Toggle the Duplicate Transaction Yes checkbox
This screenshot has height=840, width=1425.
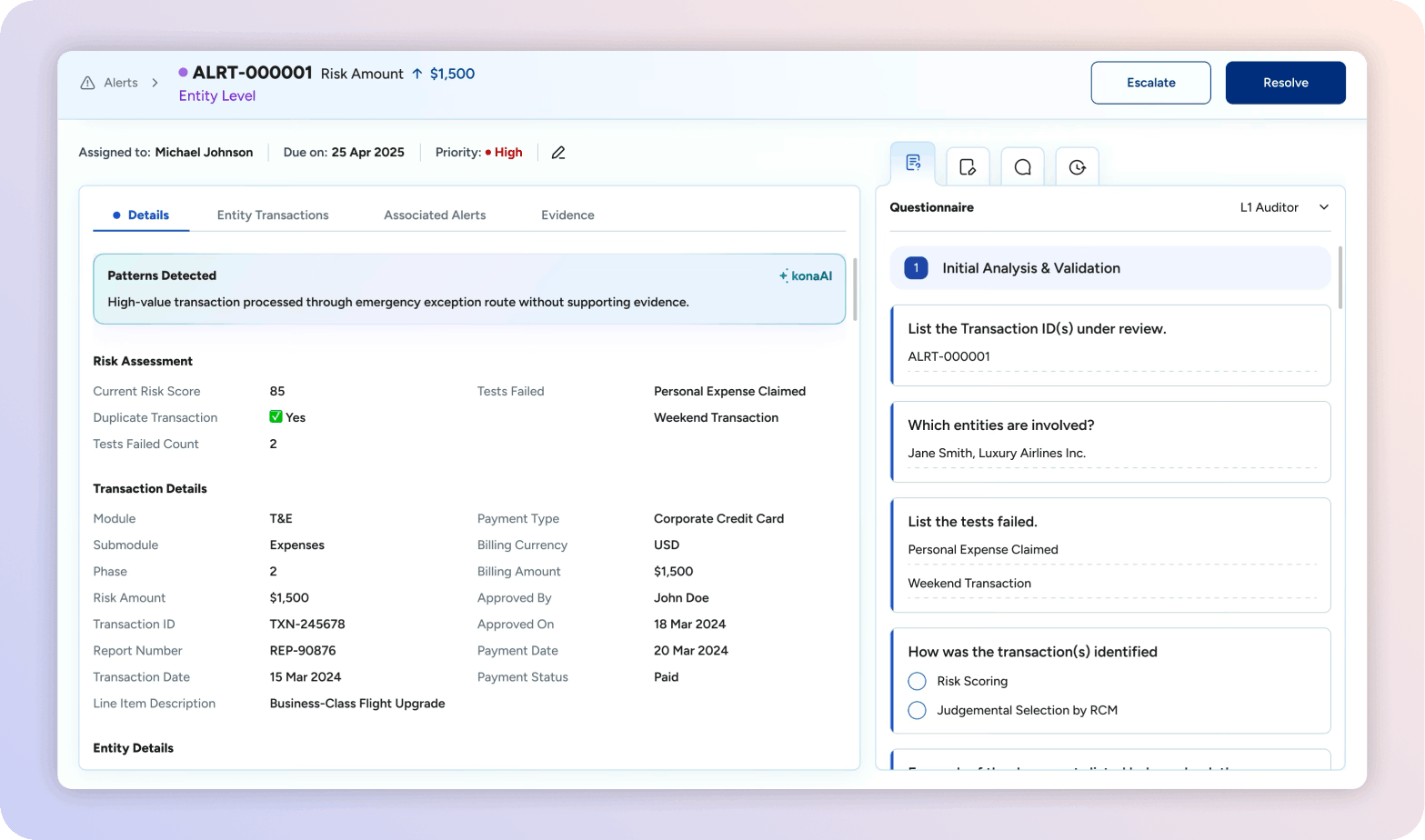[x=276, y=417]
